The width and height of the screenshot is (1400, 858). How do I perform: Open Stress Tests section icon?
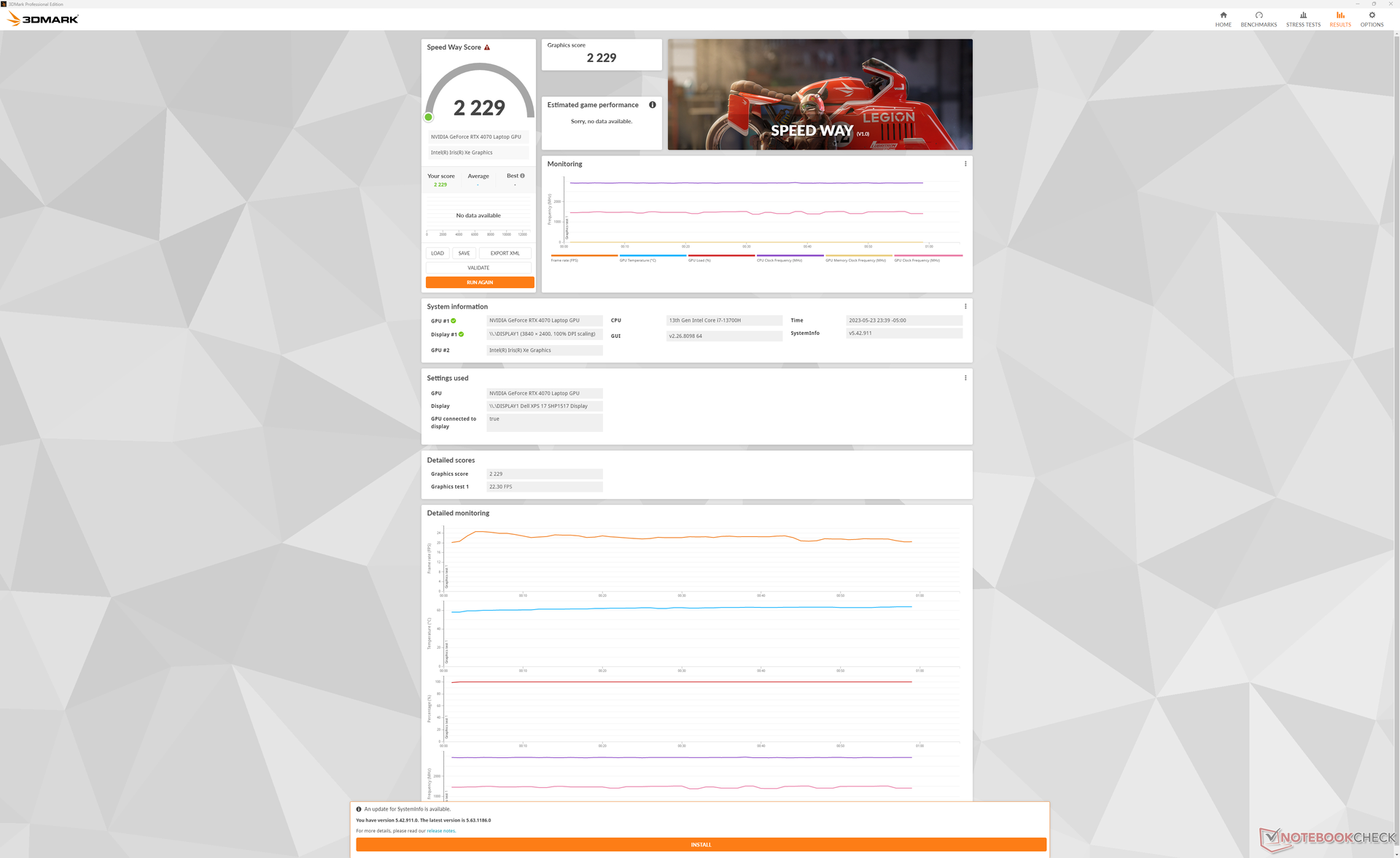pos(1303,15)
